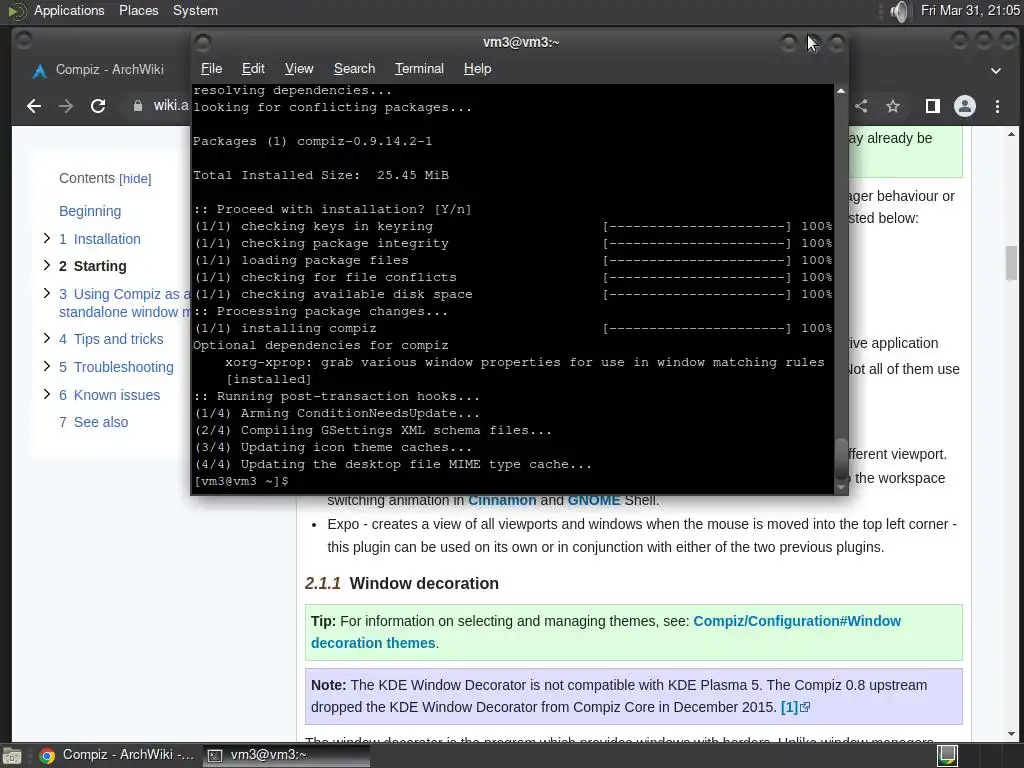Expand the Troubleshooting contents section
The image size is (1024, 768).
[x=46, y=366]
